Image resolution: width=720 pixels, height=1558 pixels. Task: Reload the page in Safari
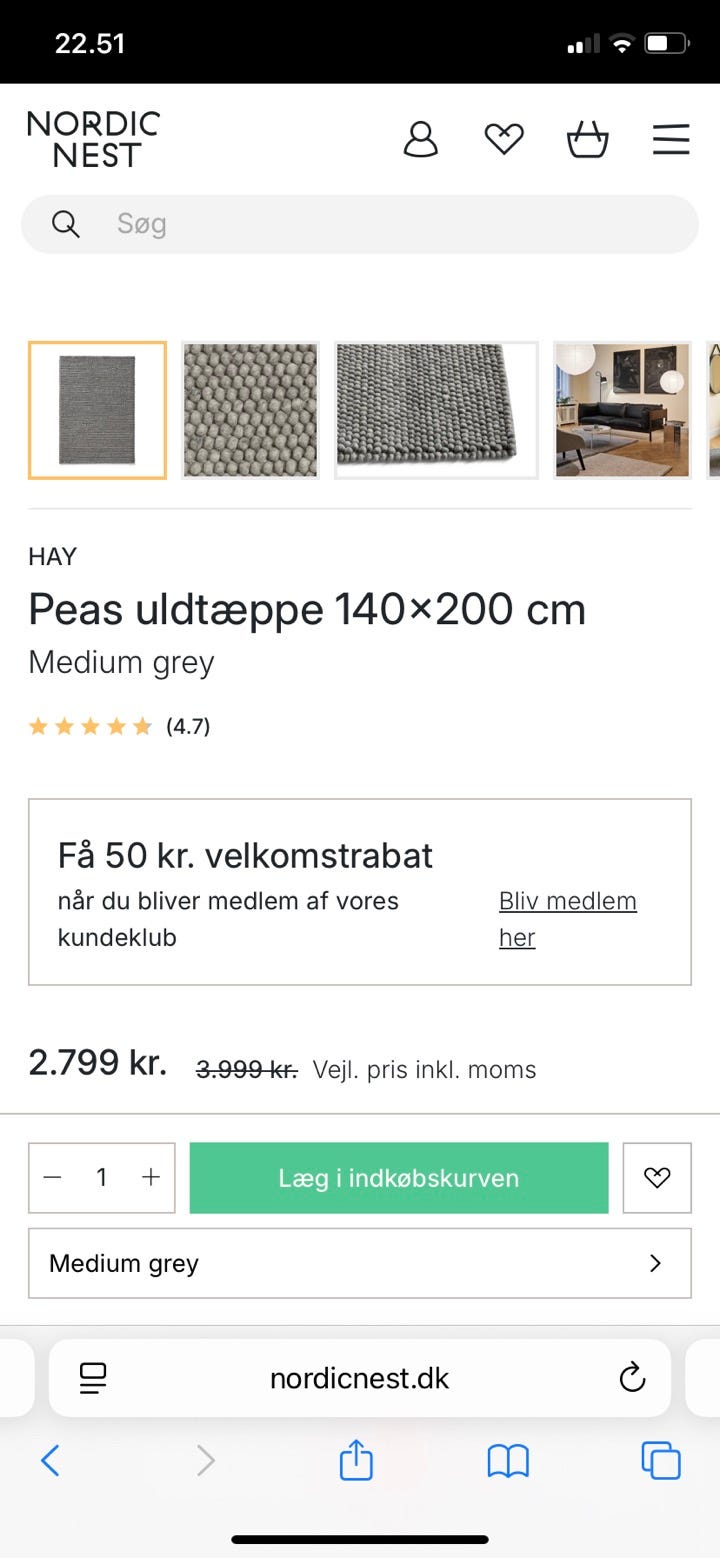tap(632, 1379)
